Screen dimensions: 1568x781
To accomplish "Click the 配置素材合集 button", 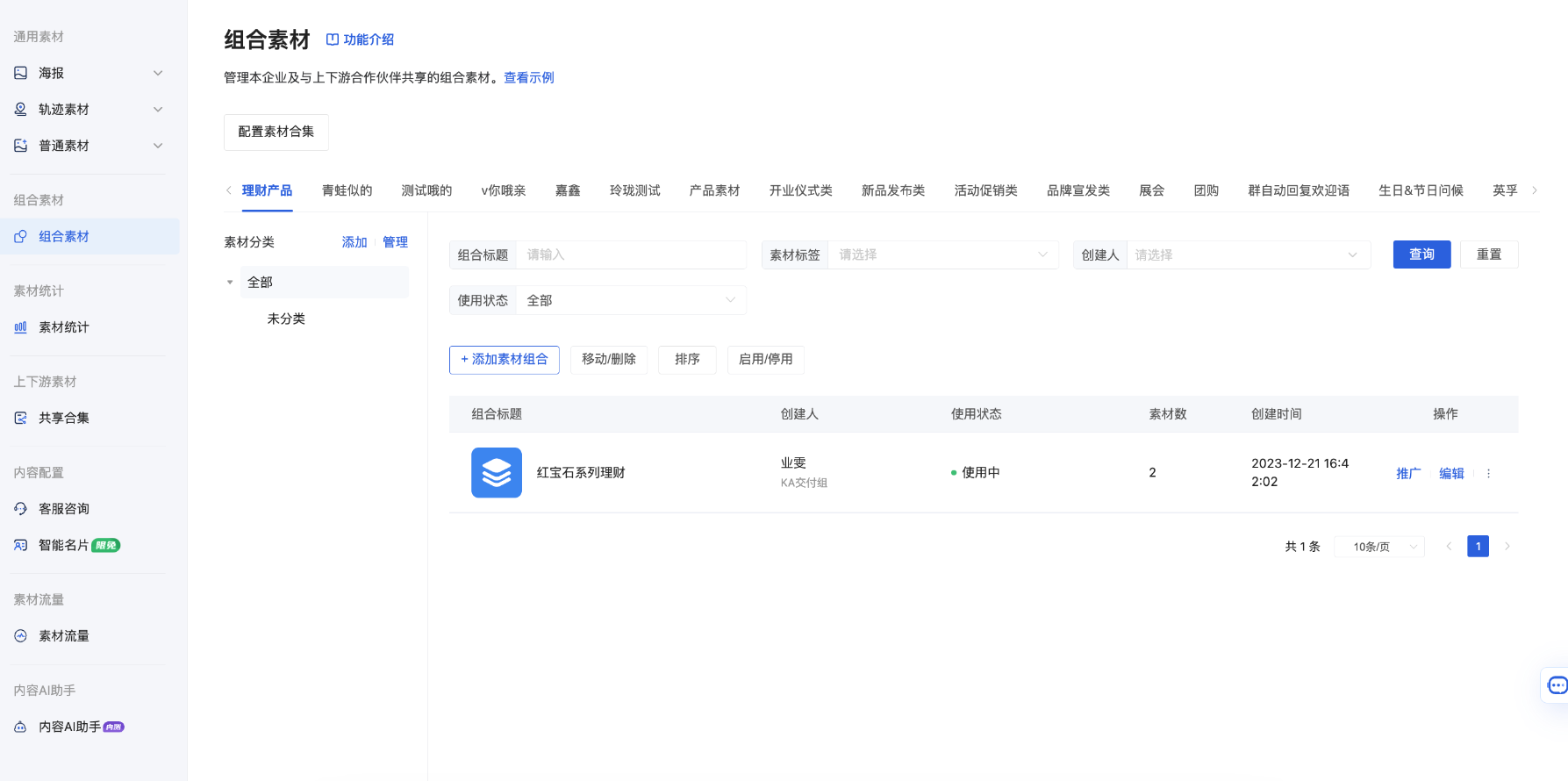I will (276, 132).
